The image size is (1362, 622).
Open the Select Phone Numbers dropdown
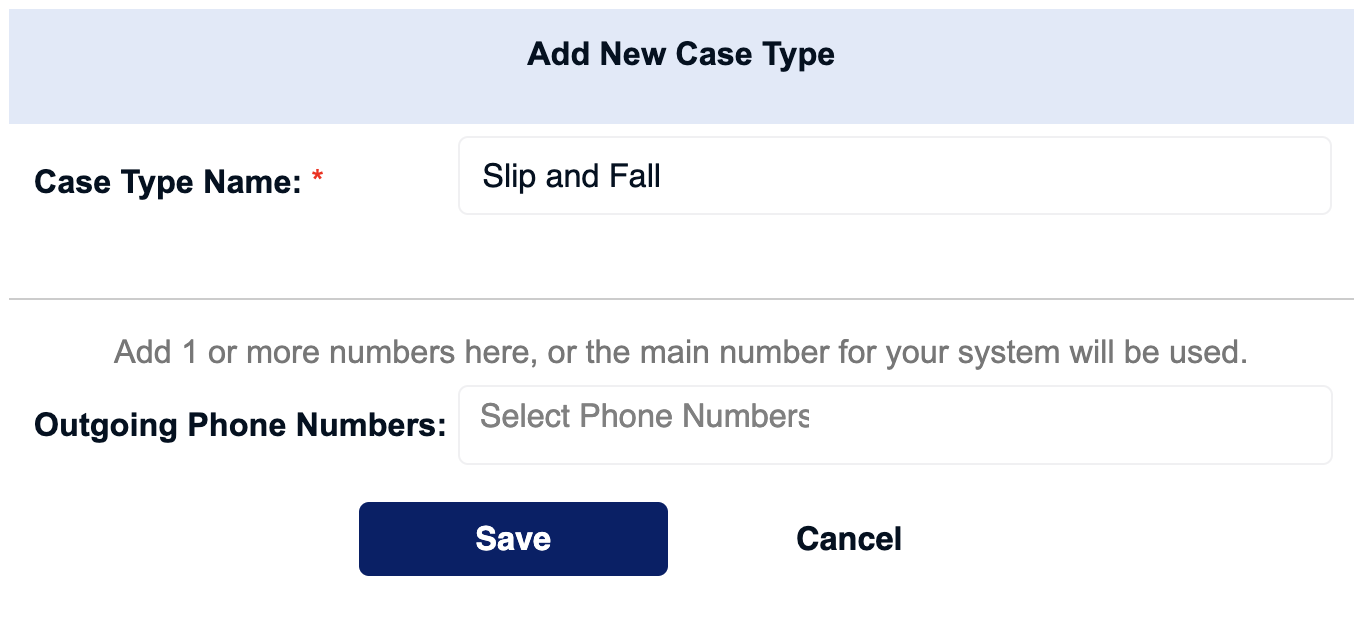[x=895, y=425]
